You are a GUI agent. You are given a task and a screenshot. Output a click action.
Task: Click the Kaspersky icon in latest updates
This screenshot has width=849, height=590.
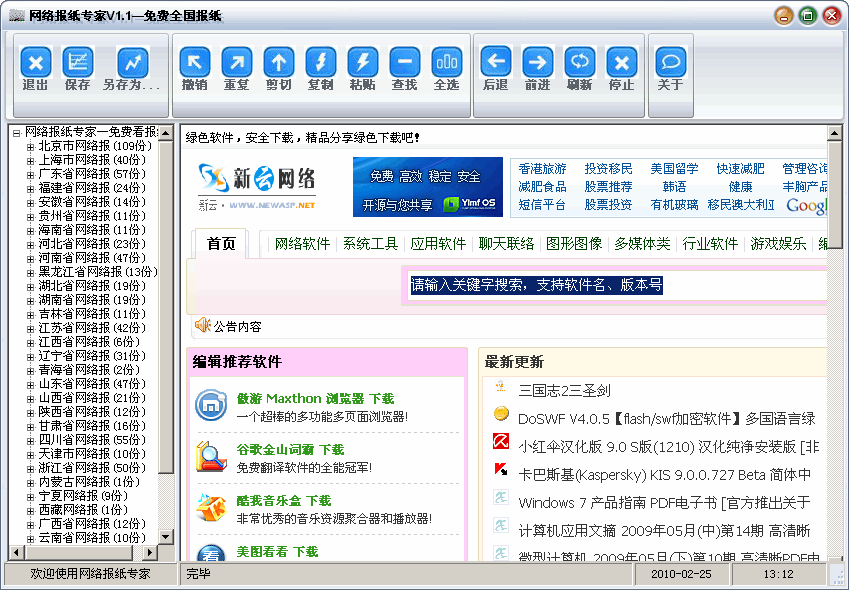pyautogui.click(x=501, y=469)
